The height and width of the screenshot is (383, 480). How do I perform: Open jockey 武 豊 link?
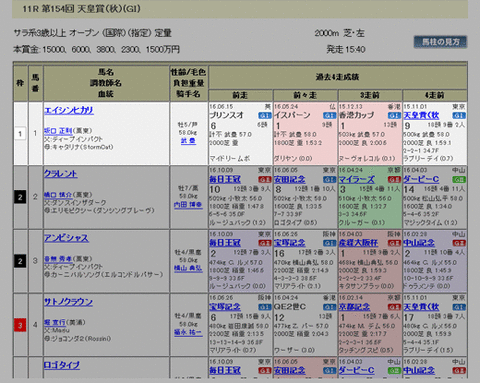(188, 141)
